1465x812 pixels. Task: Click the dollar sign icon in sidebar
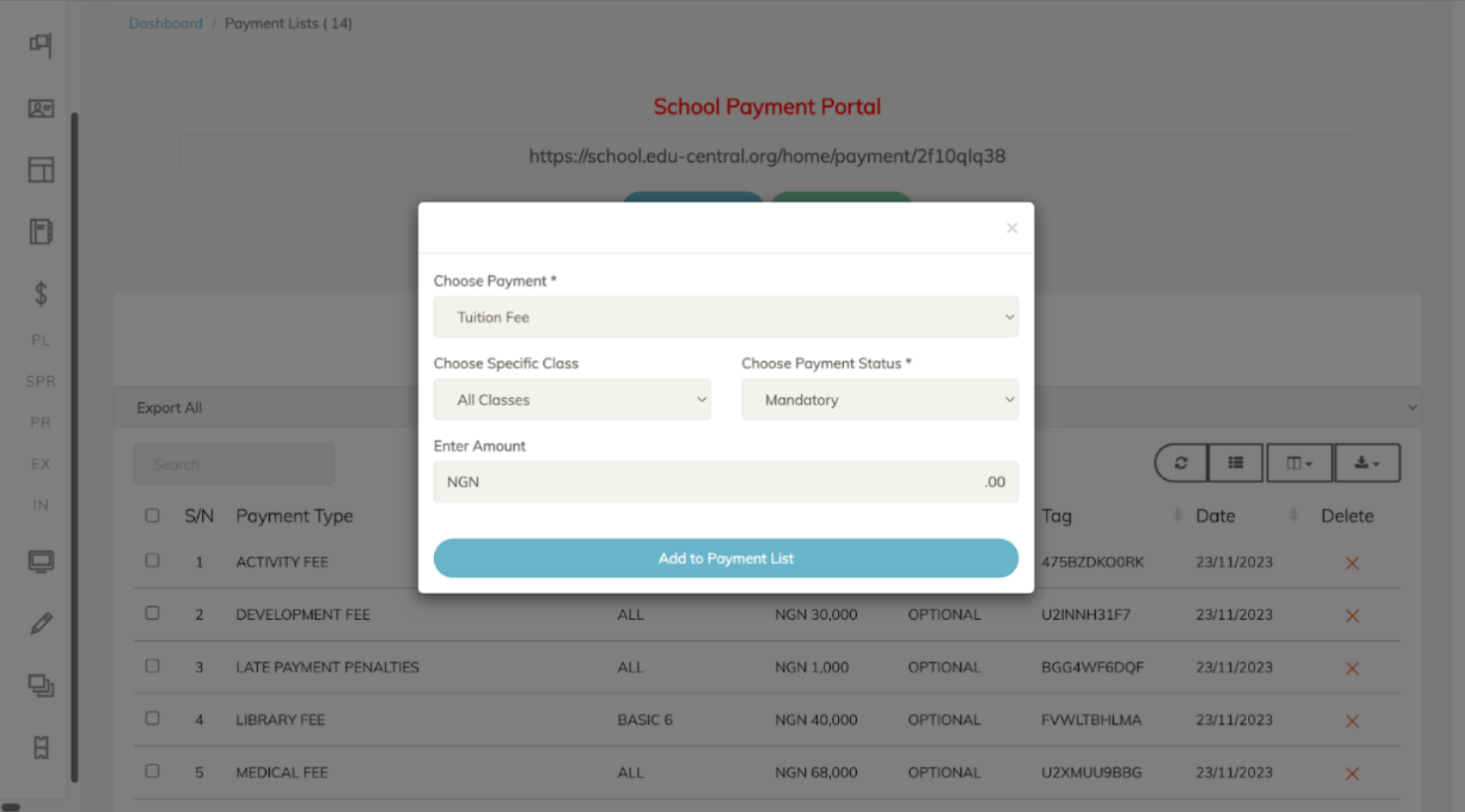click(x=41, y=294)
